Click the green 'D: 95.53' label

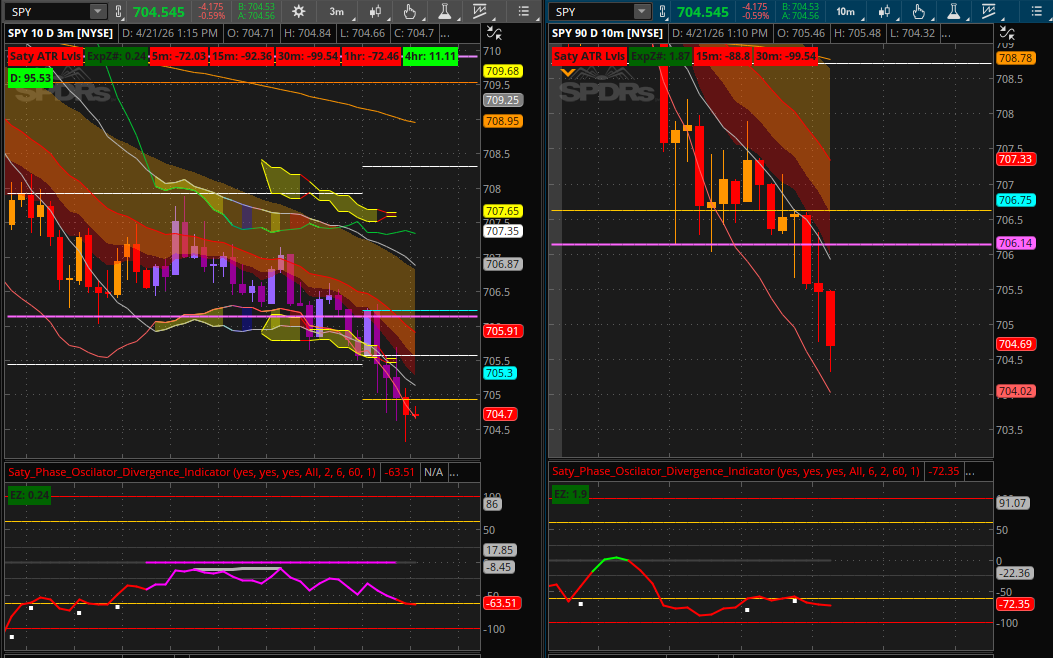pyautogui.click(x=30, y=78)
